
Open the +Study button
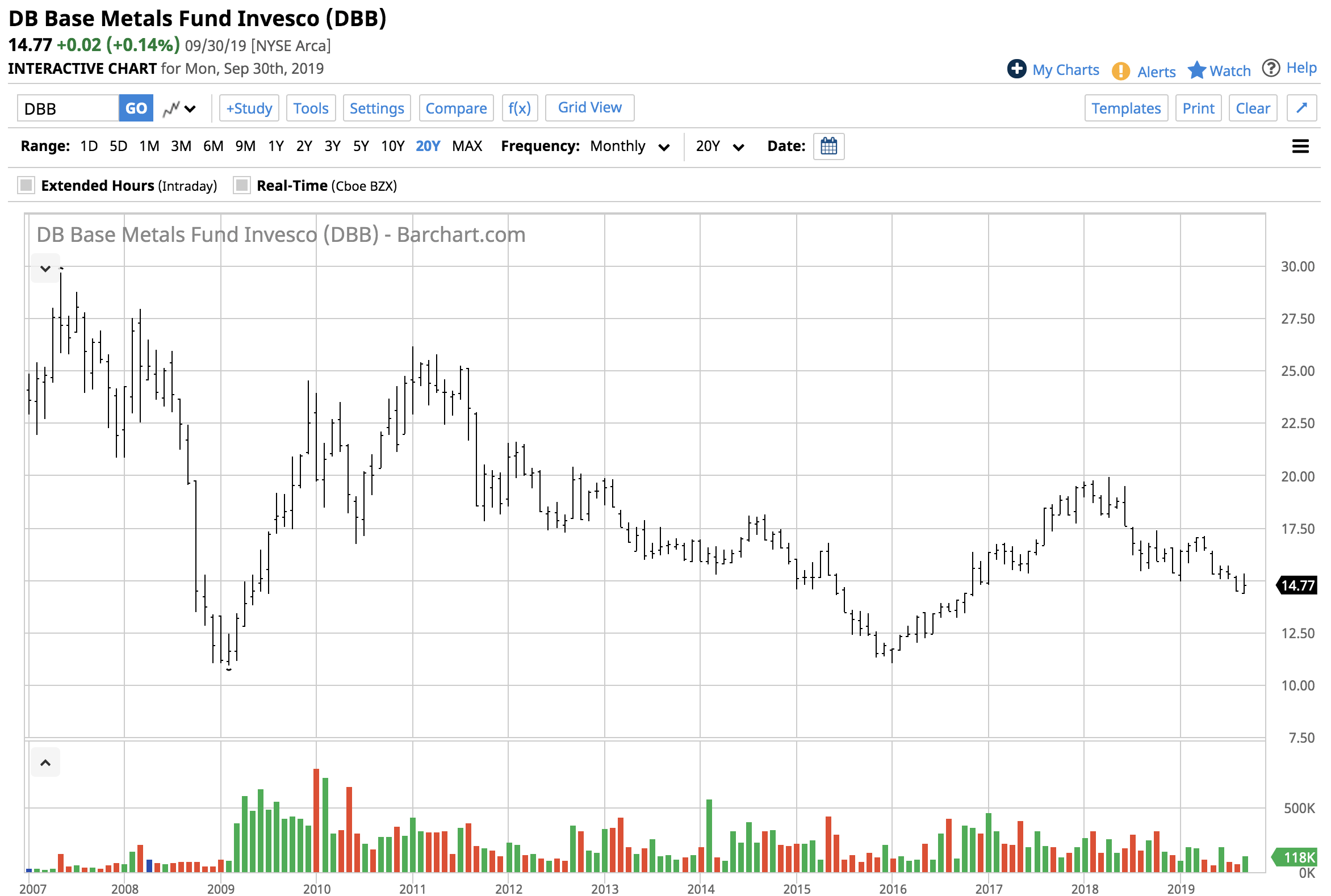249,108
